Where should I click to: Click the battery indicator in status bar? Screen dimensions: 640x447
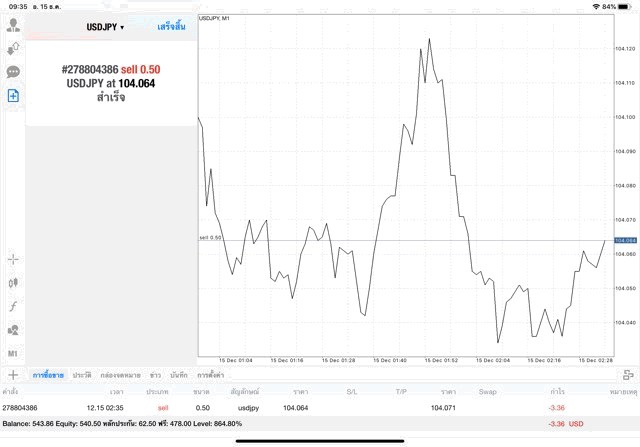click(x=624, y=7)
